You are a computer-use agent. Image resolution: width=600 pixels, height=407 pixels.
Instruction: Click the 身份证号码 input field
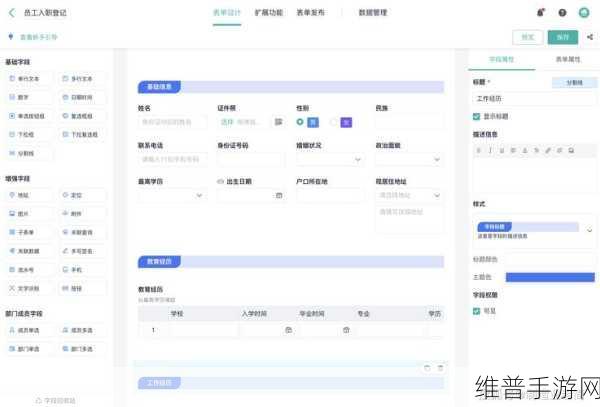pyautogui.click(x=251, y=159)
